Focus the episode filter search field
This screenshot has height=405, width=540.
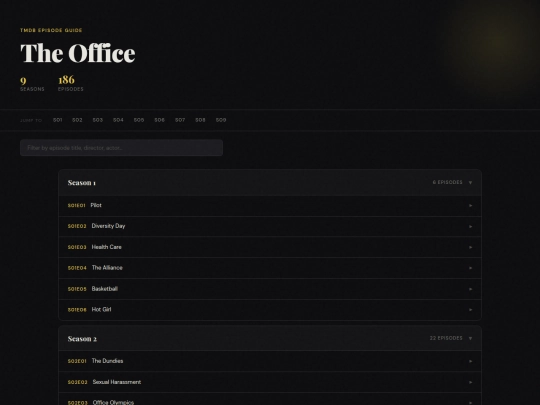coord(121,148)
